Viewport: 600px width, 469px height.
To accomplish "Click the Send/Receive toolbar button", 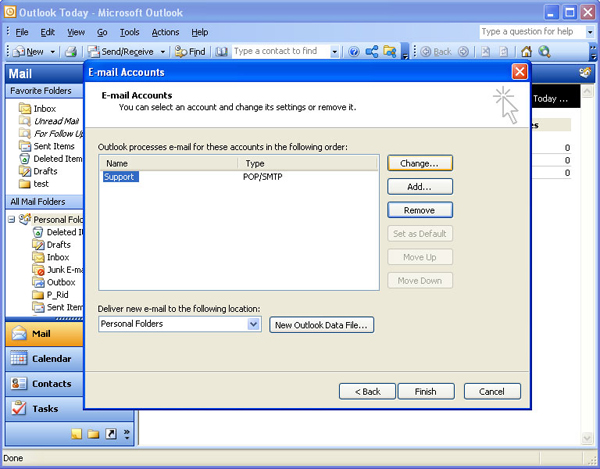I will (121, 52).
